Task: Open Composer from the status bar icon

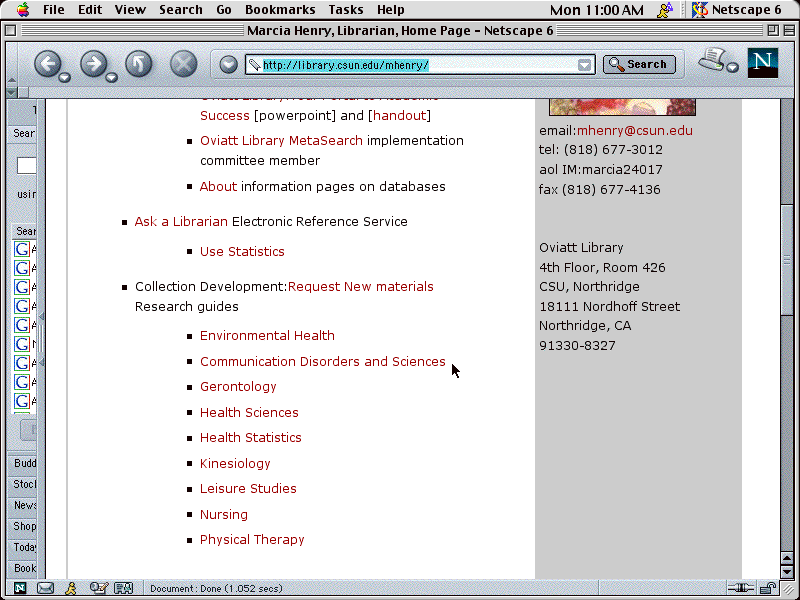Action: (98, 588)
